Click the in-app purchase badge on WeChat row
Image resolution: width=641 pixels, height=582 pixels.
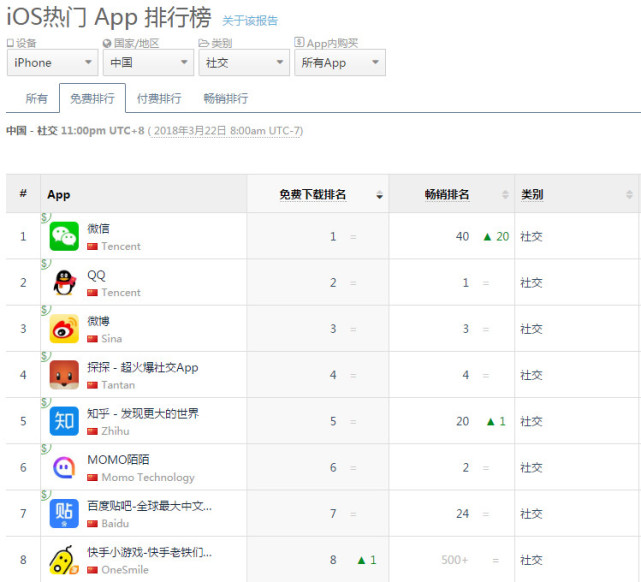[x=45, y=217]
